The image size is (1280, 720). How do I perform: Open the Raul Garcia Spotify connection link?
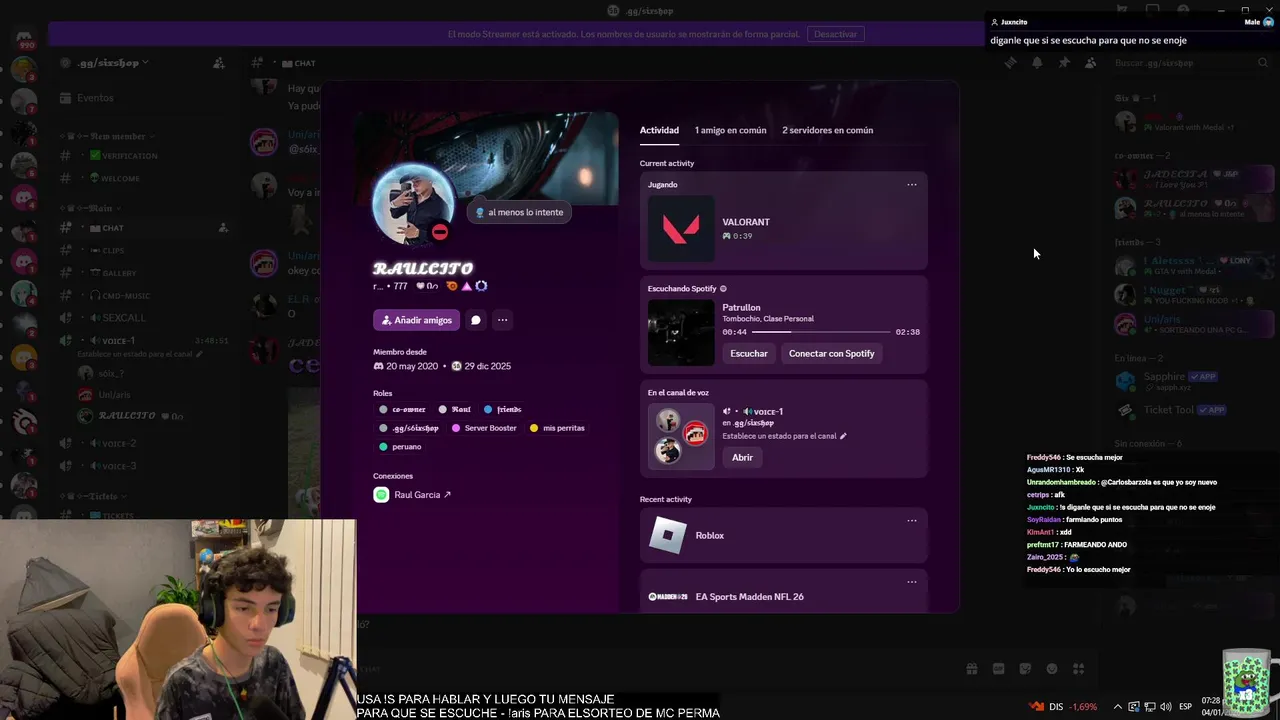(x=422, y=495)
